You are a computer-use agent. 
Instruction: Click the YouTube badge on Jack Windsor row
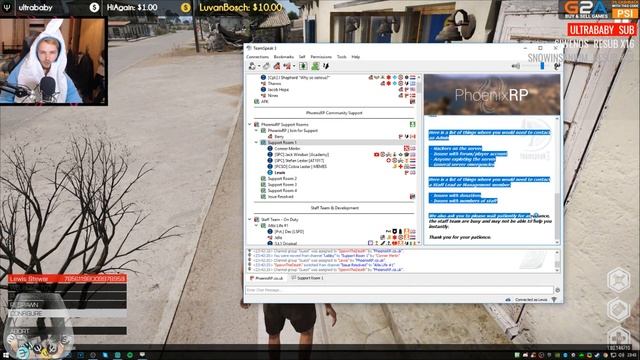click(376, 155)
